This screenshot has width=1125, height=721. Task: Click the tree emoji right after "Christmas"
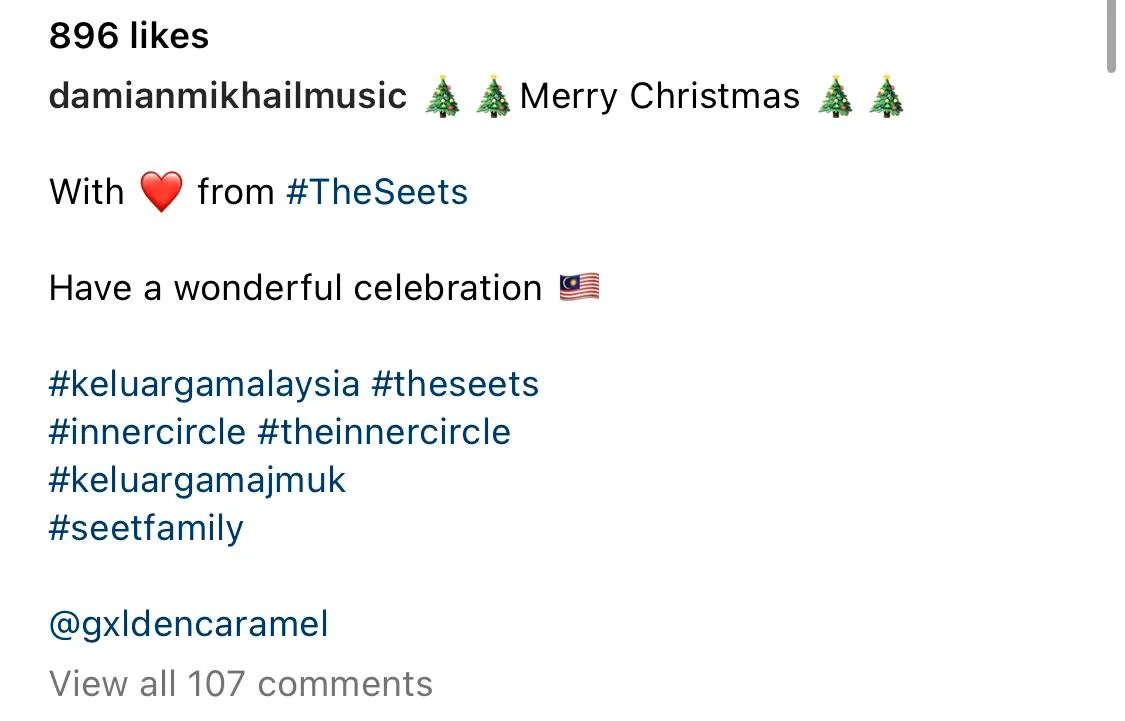pos(836,97)
